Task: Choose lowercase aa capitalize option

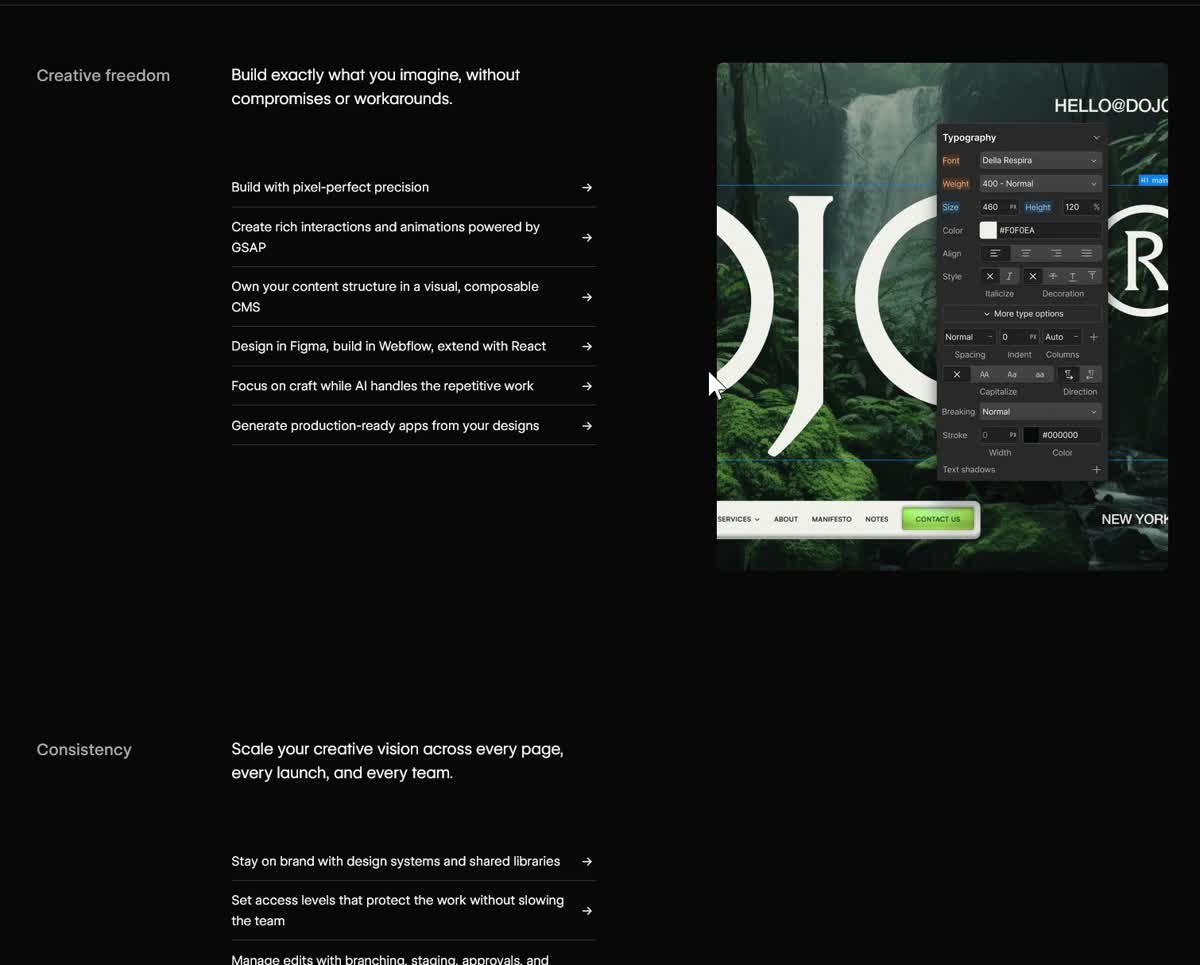Action: [x=1040, y=374]
